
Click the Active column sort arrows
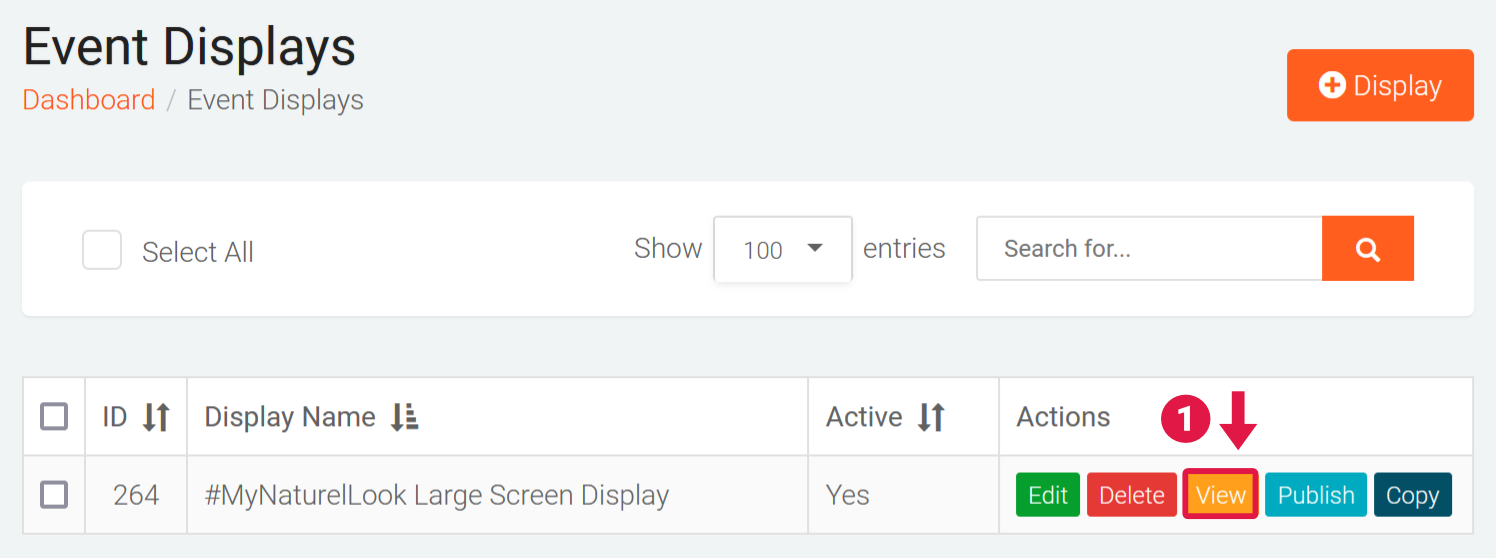(x=931, y=417)
